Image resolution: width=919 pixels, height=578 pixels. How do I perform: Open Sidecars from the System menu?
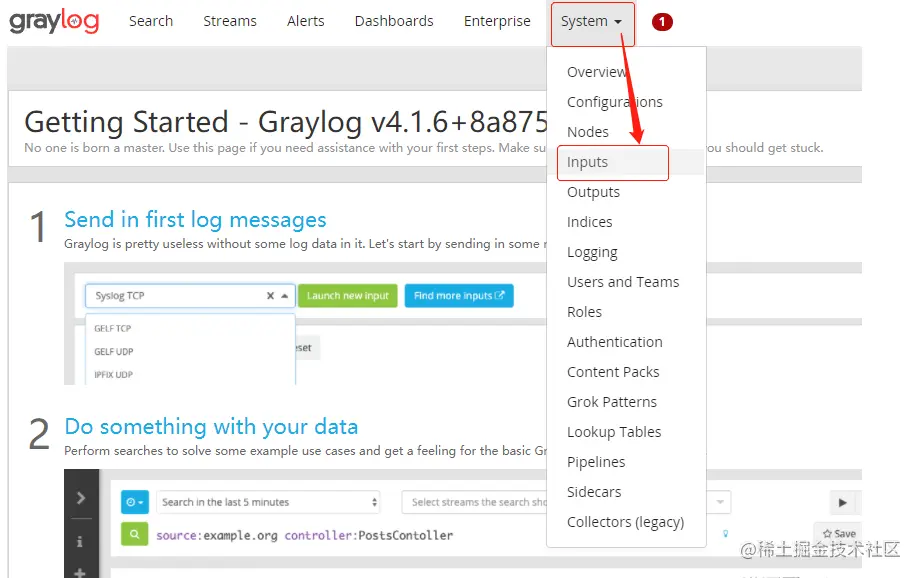pyautogui.click(x=594, y=492)
